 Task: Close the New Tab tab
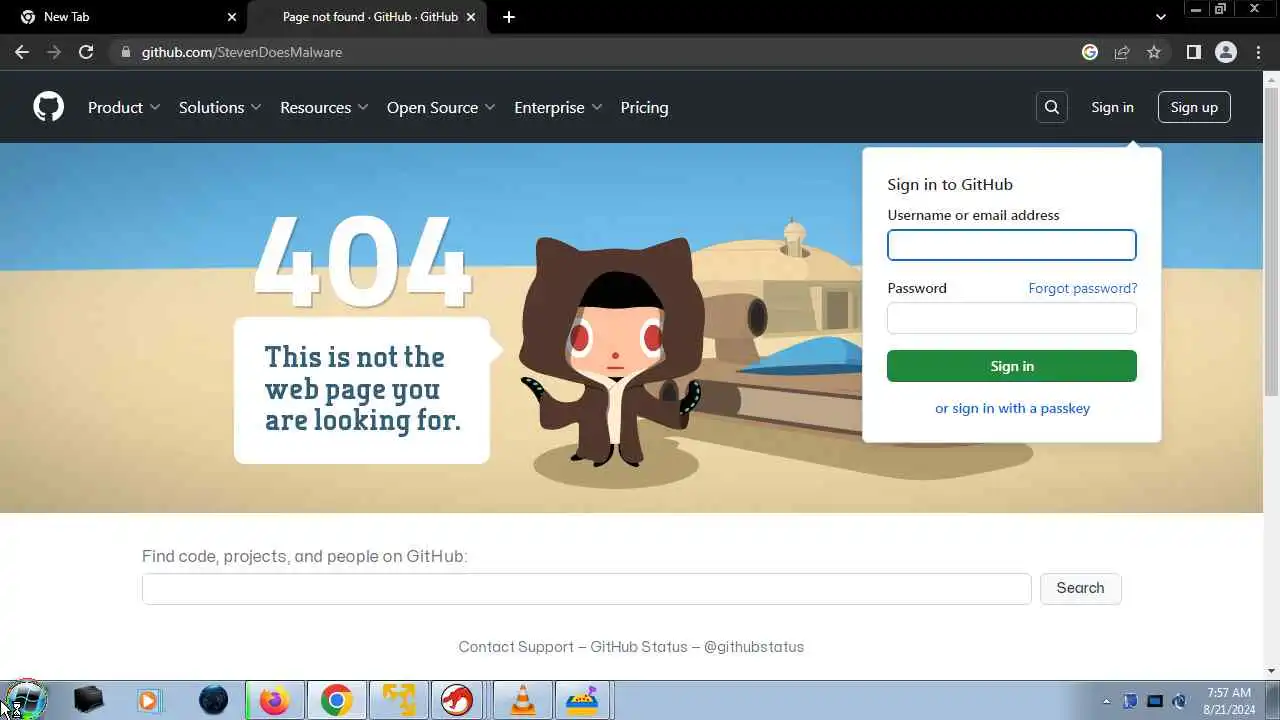click(x=232, y=17)
